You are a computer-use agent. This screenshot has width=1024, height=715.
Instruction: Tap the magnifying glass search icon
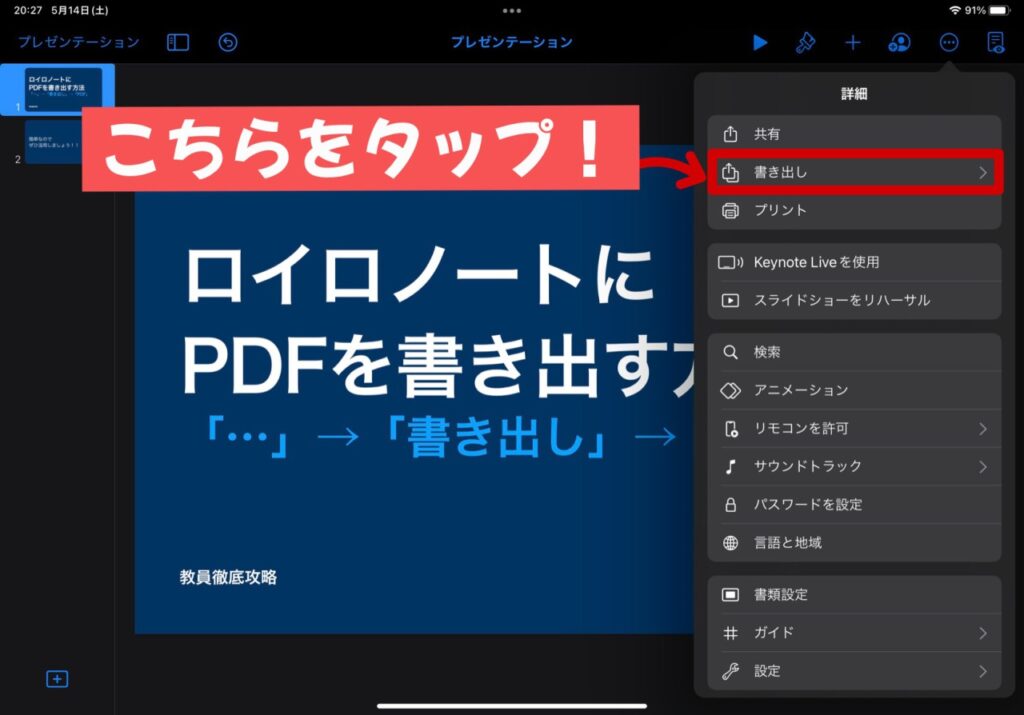pos(730,353)
